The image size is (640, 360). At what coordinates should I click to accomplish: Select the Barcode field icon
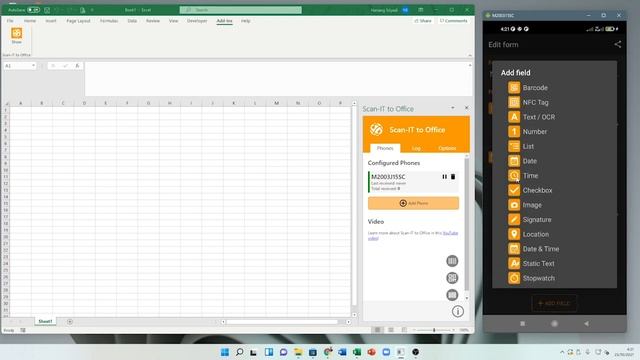[514, 87]
